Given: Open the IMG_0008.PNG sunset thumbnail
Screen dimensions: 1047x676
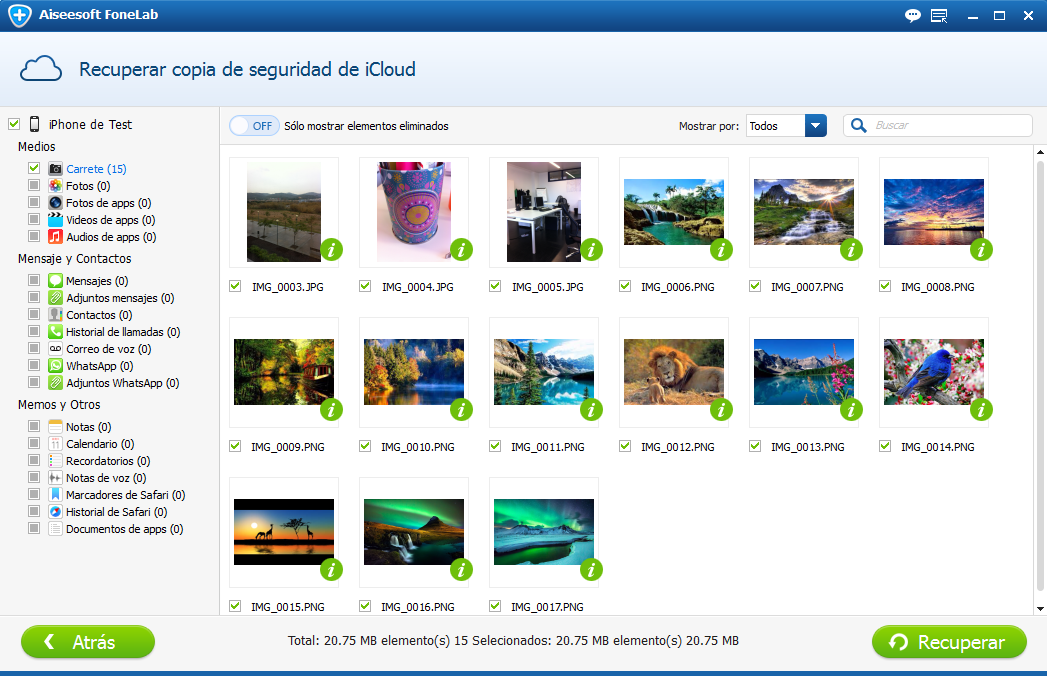Looking at the screenshot, I should (933, 212).
